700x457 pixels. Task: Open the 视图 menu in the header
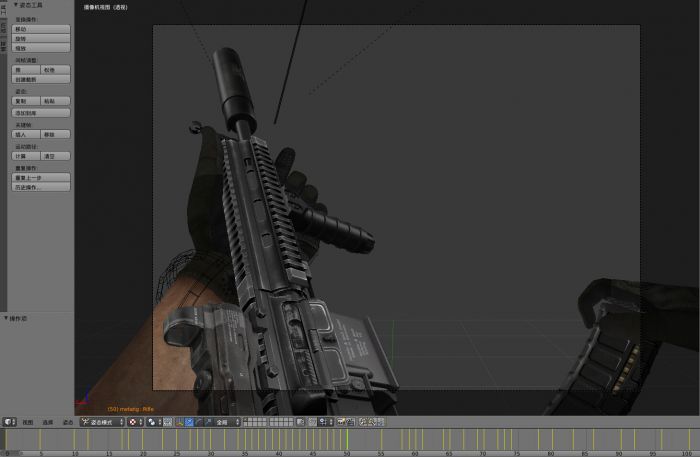coord(28,422)
